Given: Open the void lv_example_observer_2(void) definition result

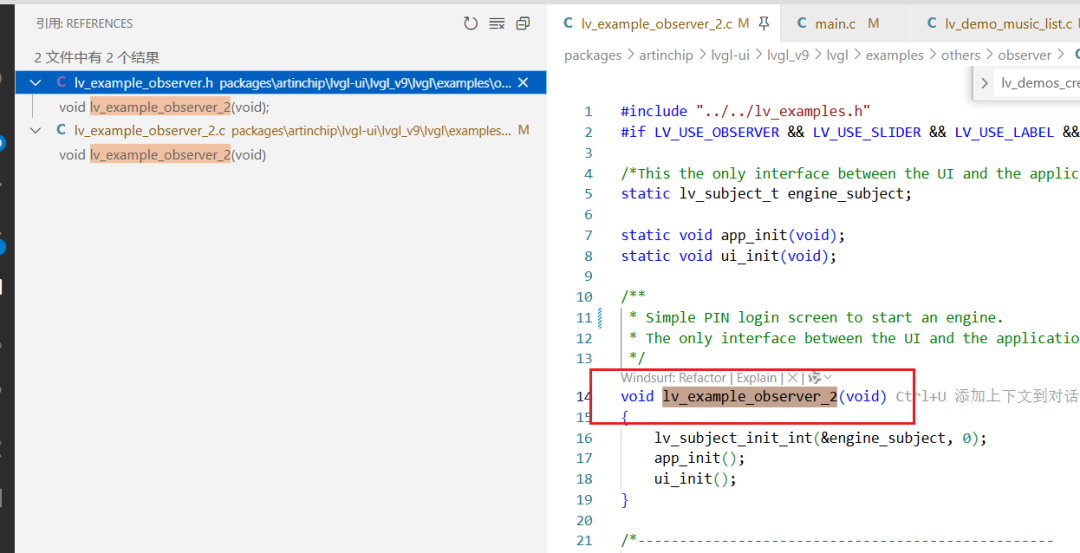Looking at the screenshot, I should coord(163,154).
